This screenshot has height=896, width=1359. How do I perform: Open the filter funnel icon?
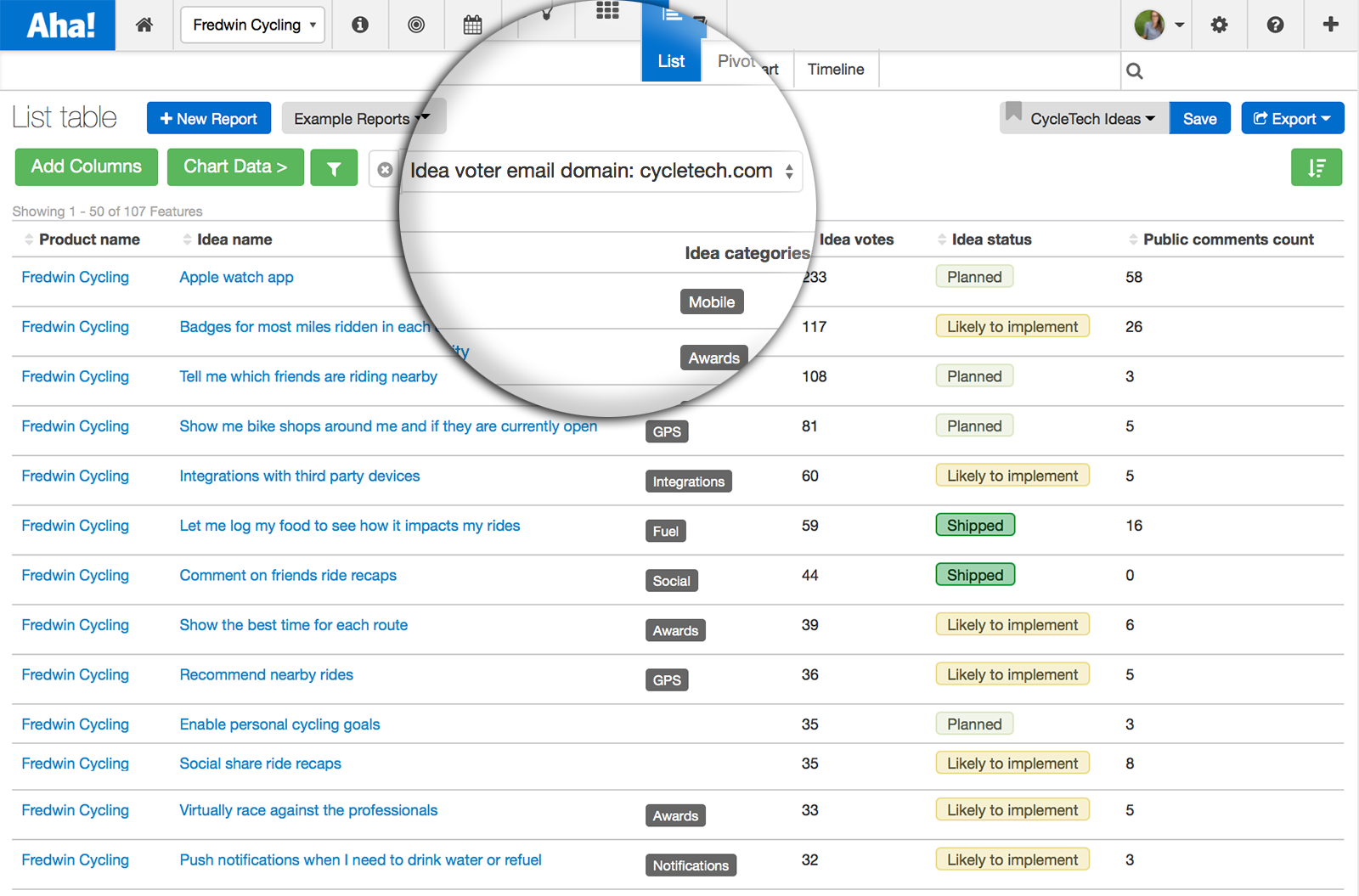333,167
